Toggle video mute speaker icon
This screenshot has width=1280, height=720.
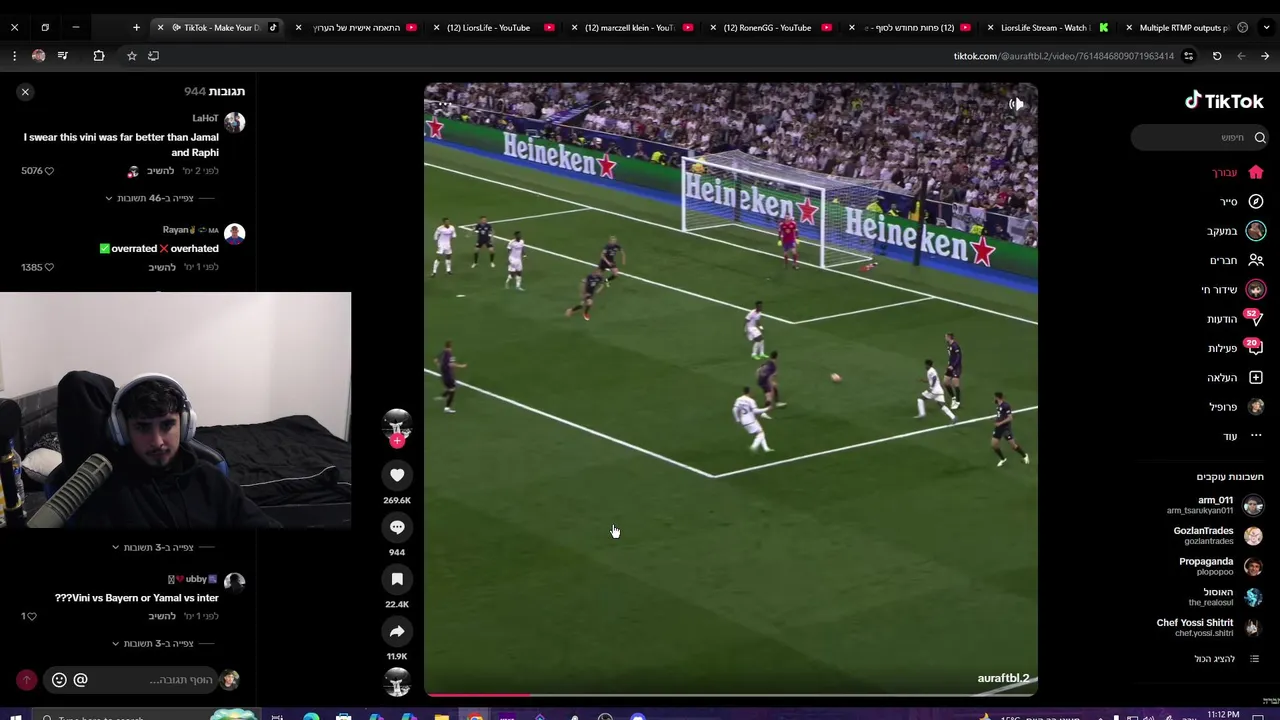(x=1016, y=104)
